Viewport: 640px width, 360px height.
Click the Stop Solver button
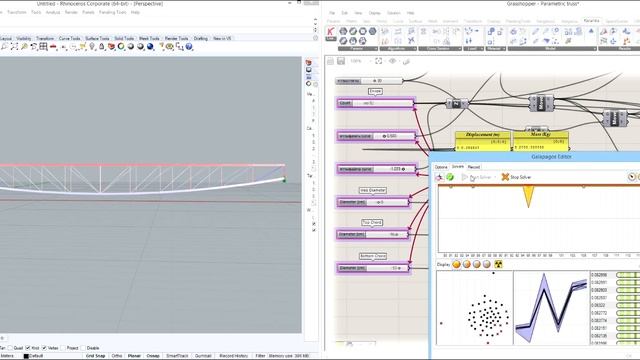(516, 177)
